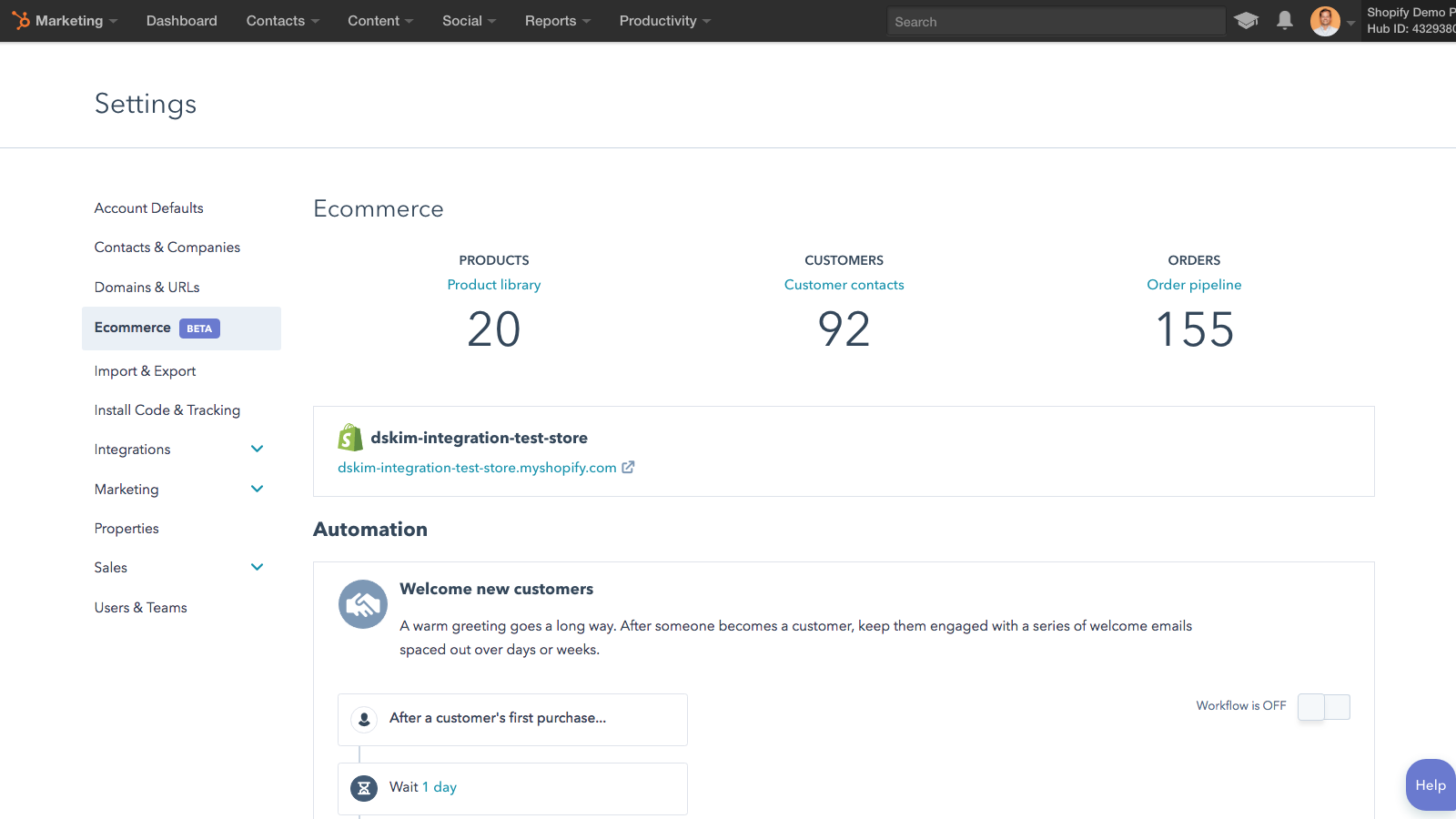The image size is (1456, 819).
Task: Click the HubSpot sprocket logo icon
Action: 21,20
